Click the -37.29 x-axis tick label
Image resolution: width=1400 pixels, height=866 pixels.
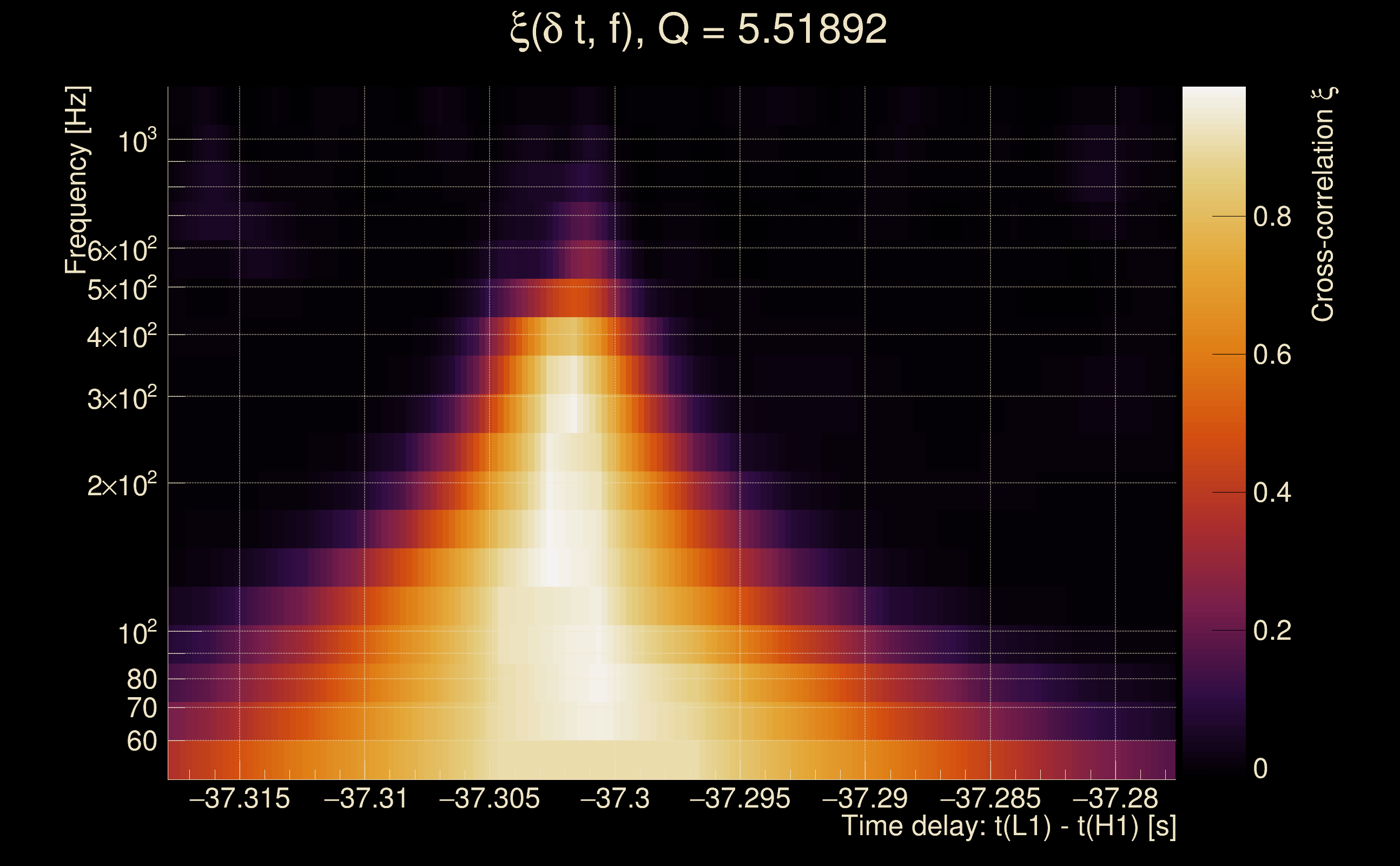(x=865, y=799)
